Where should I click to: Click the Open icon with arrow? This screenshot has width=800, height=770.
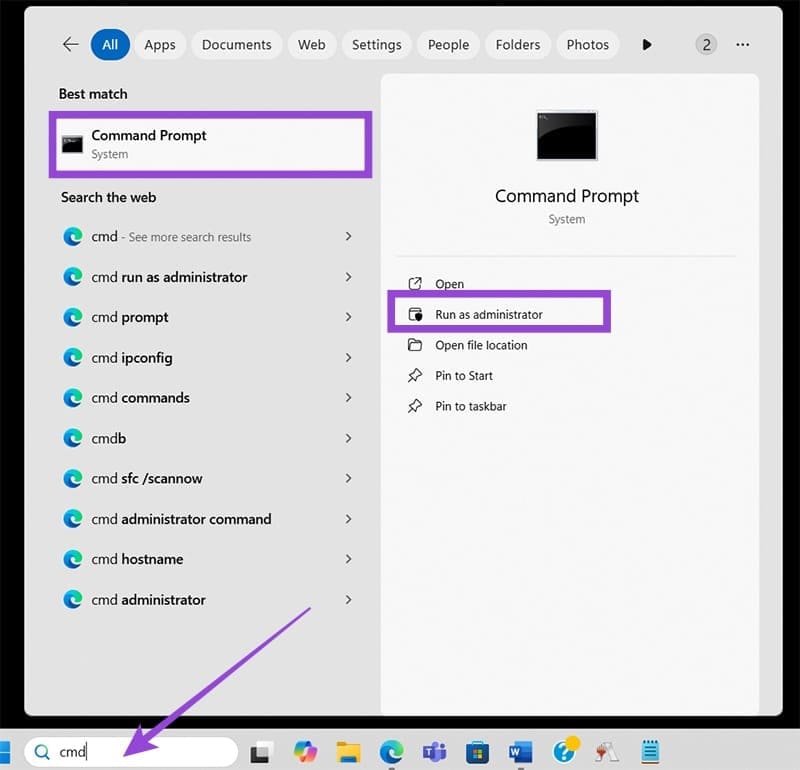pos(415,283)
